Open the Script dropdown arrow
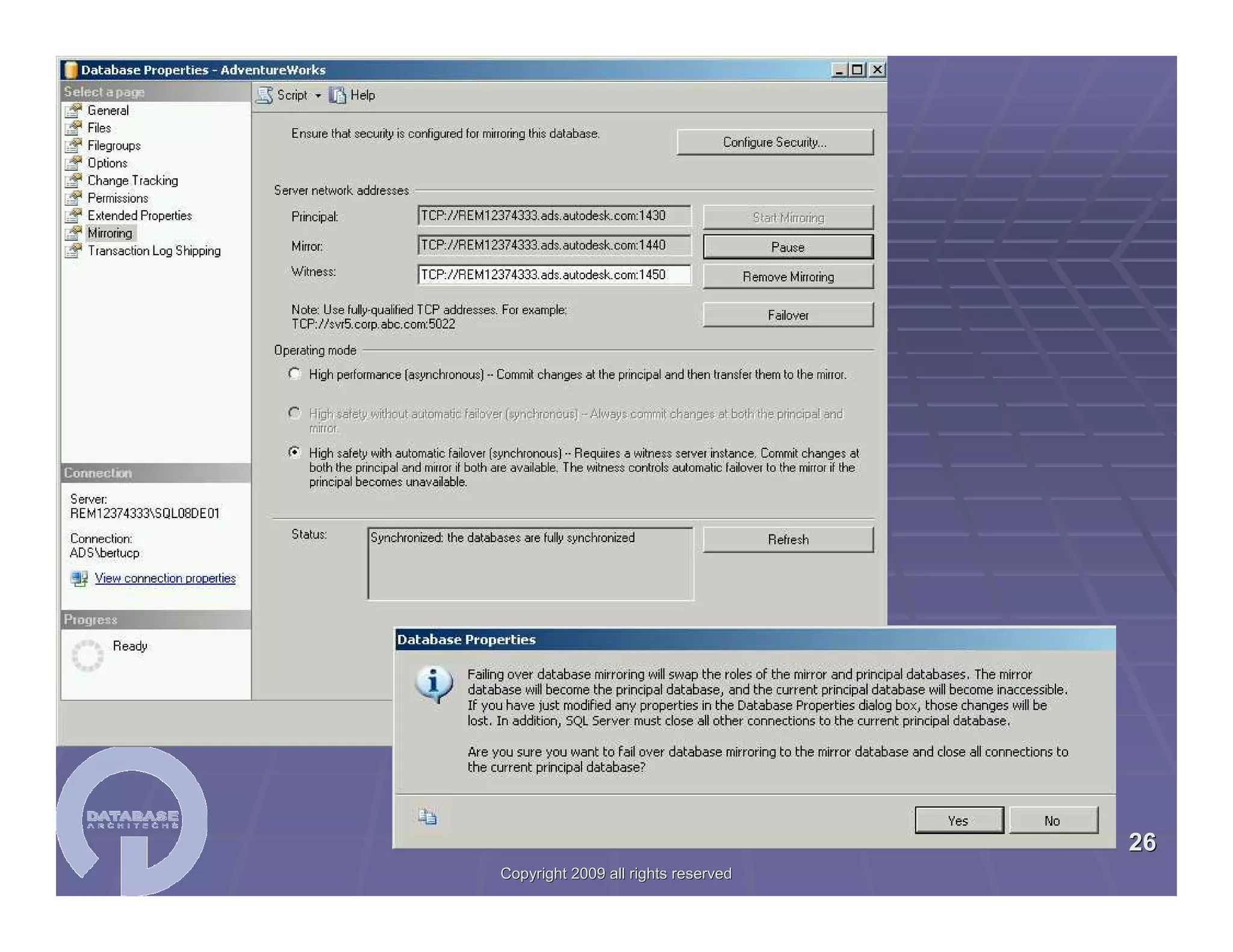This screenshot has width=1233, height=952. [x=318, y=96]
